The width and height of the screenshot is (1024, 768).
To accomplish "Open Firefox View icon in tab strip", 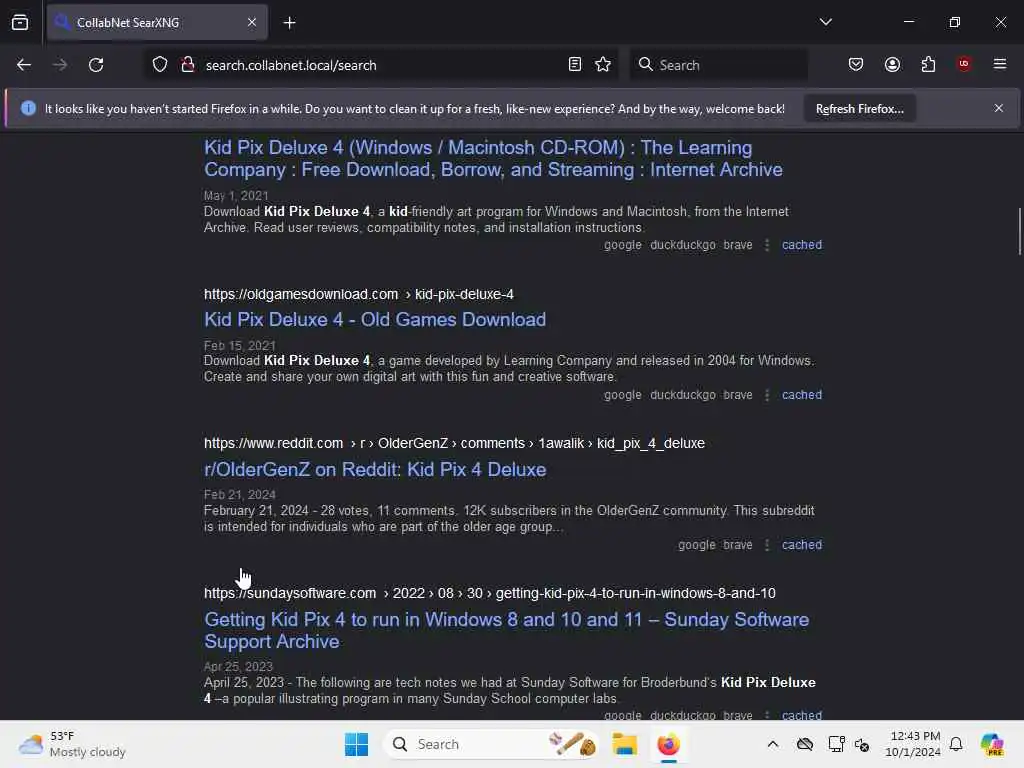I will tap(20, 22).
